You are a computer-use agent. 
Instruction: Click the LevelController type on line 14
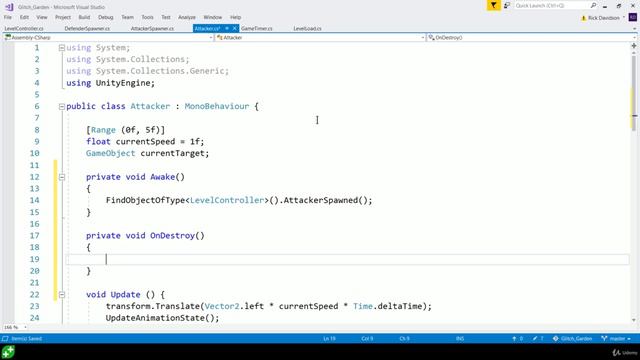pyautogui.click(x=227, y=200)
